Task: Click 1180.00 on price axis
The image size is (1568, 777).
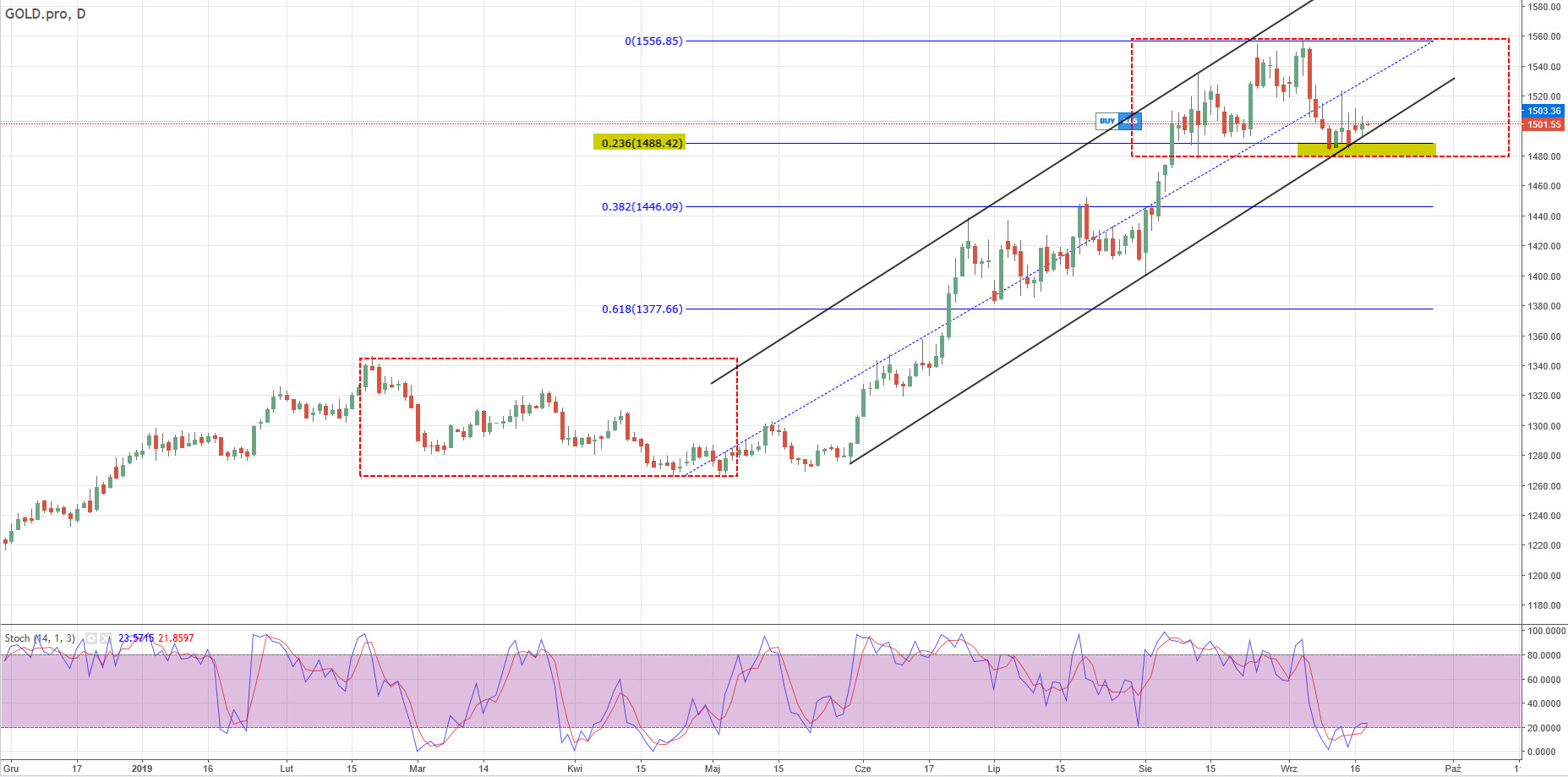Action: pyautogui.click(x=1543, y=605)
